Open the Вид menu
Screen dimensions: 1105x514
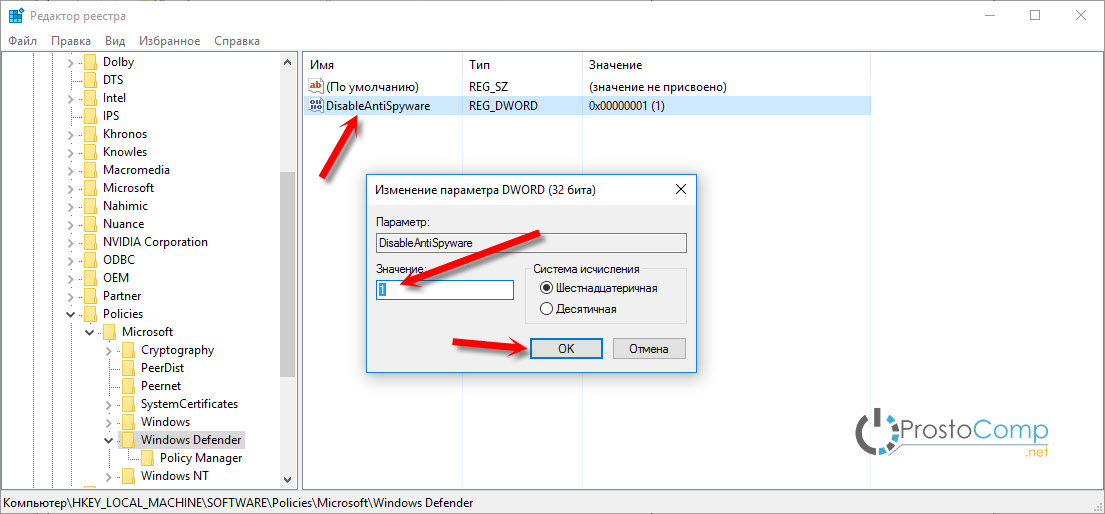pos(115,41)
